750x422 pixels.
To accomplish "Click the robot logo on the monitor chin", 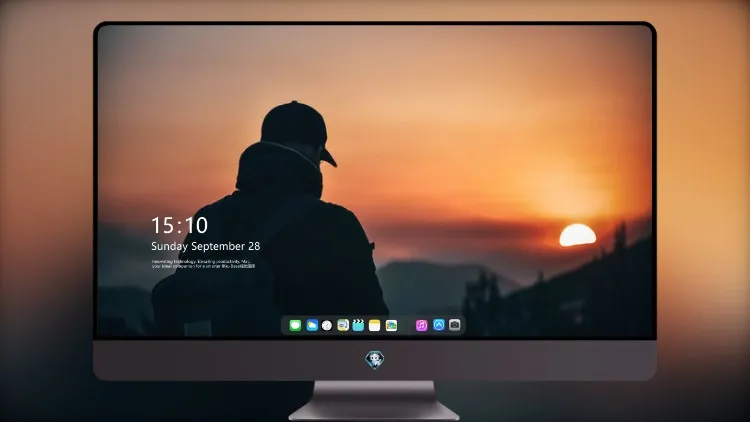I will coord(375,360).
